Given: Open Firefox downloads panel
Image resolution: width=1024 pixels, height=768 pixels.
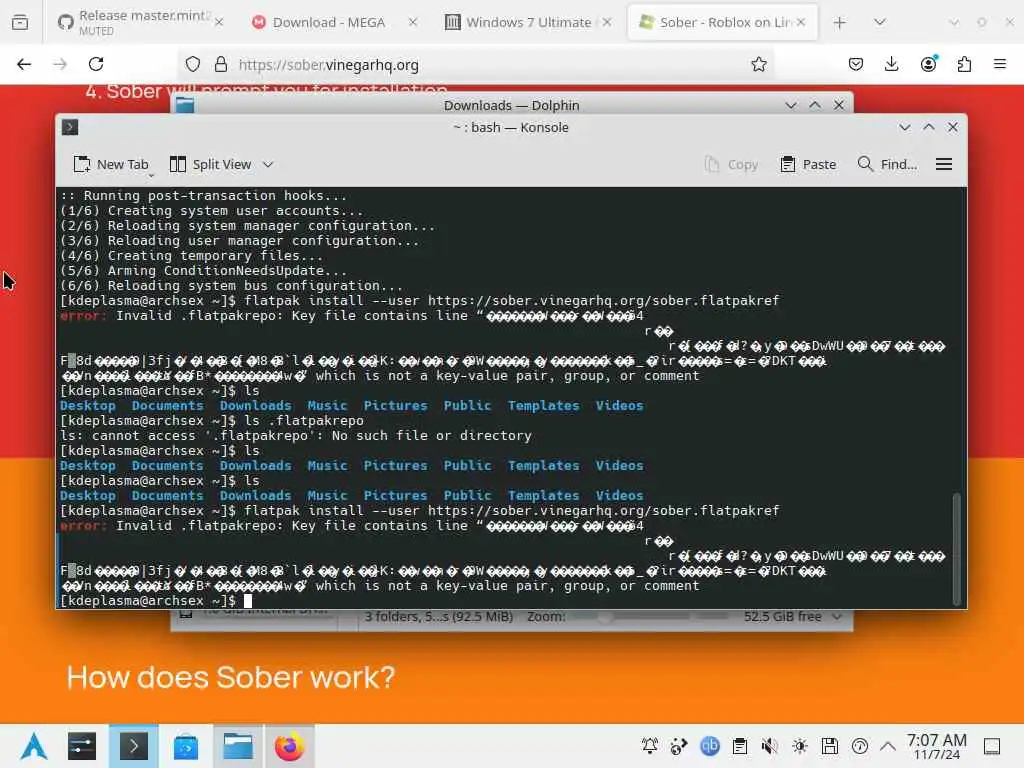Looking at the screenshot, I should [x=891, y=64].
